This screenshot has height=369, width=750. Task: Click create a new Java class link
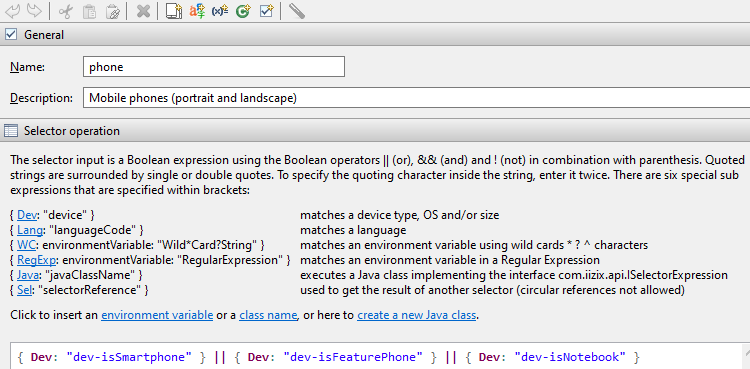(417, 315)
